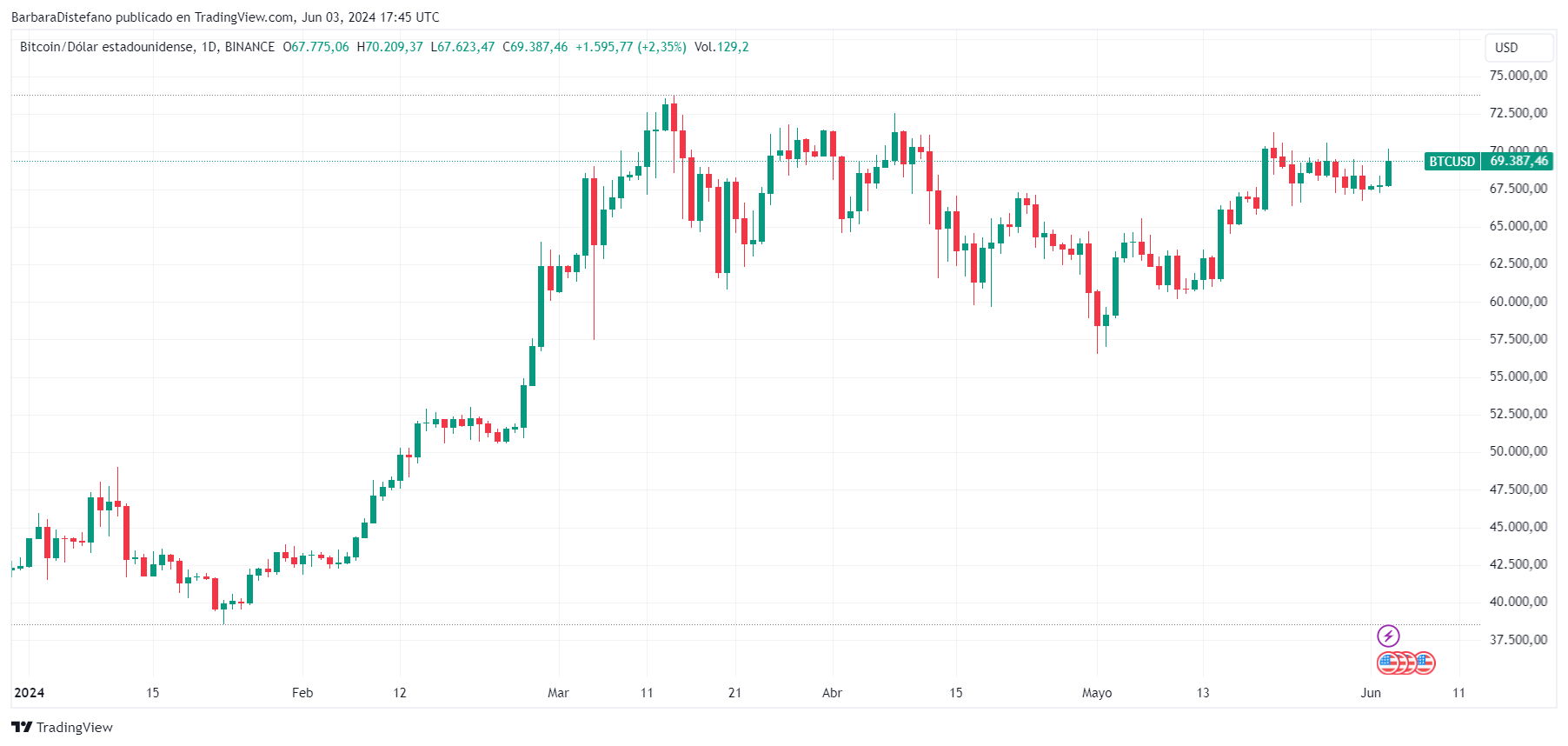The height and width of the screenshot is (746, 1568).
Task: Open the USD currency selector
Action: point(1518,48)
